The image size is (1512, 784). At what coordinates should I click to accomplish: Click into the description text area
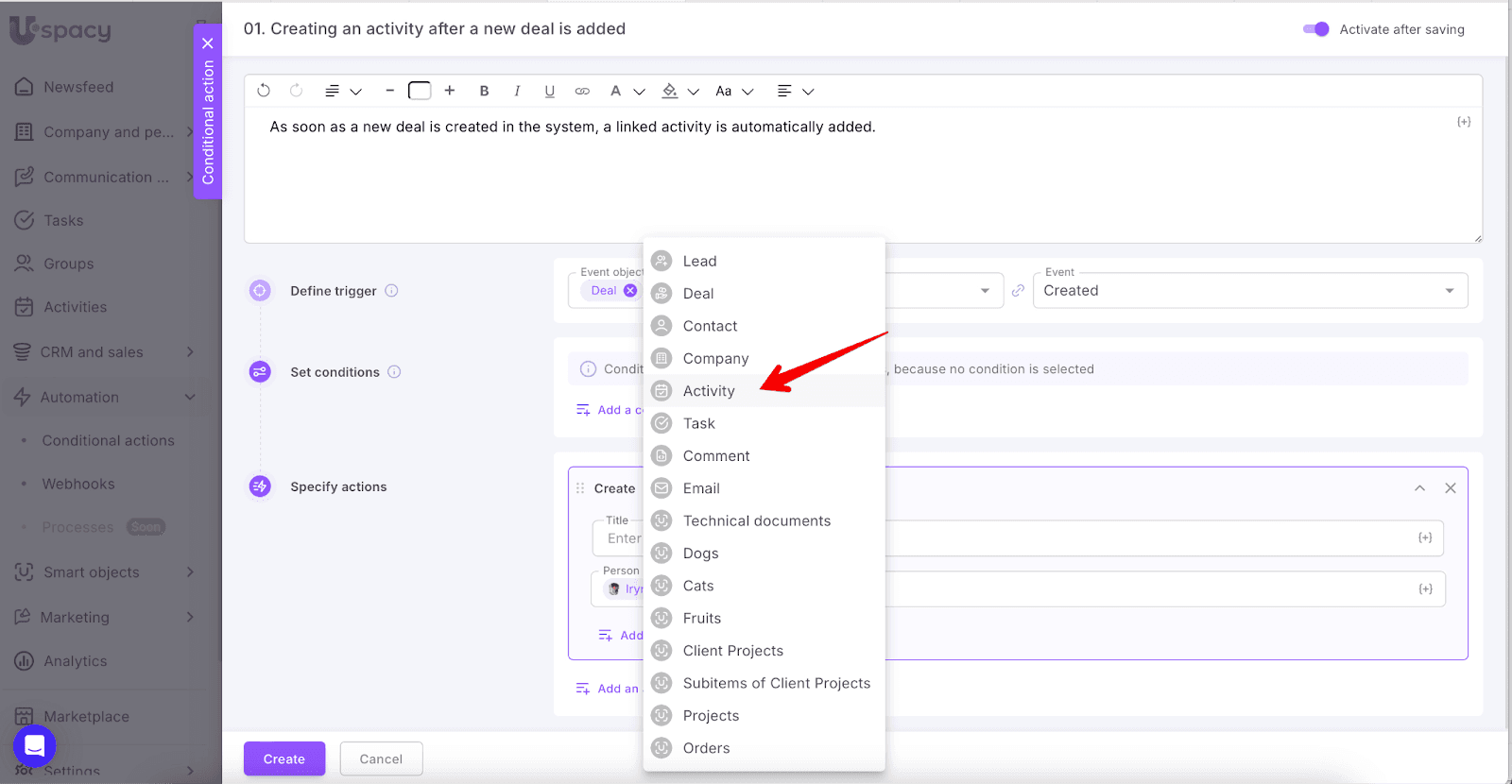(850, 179)
